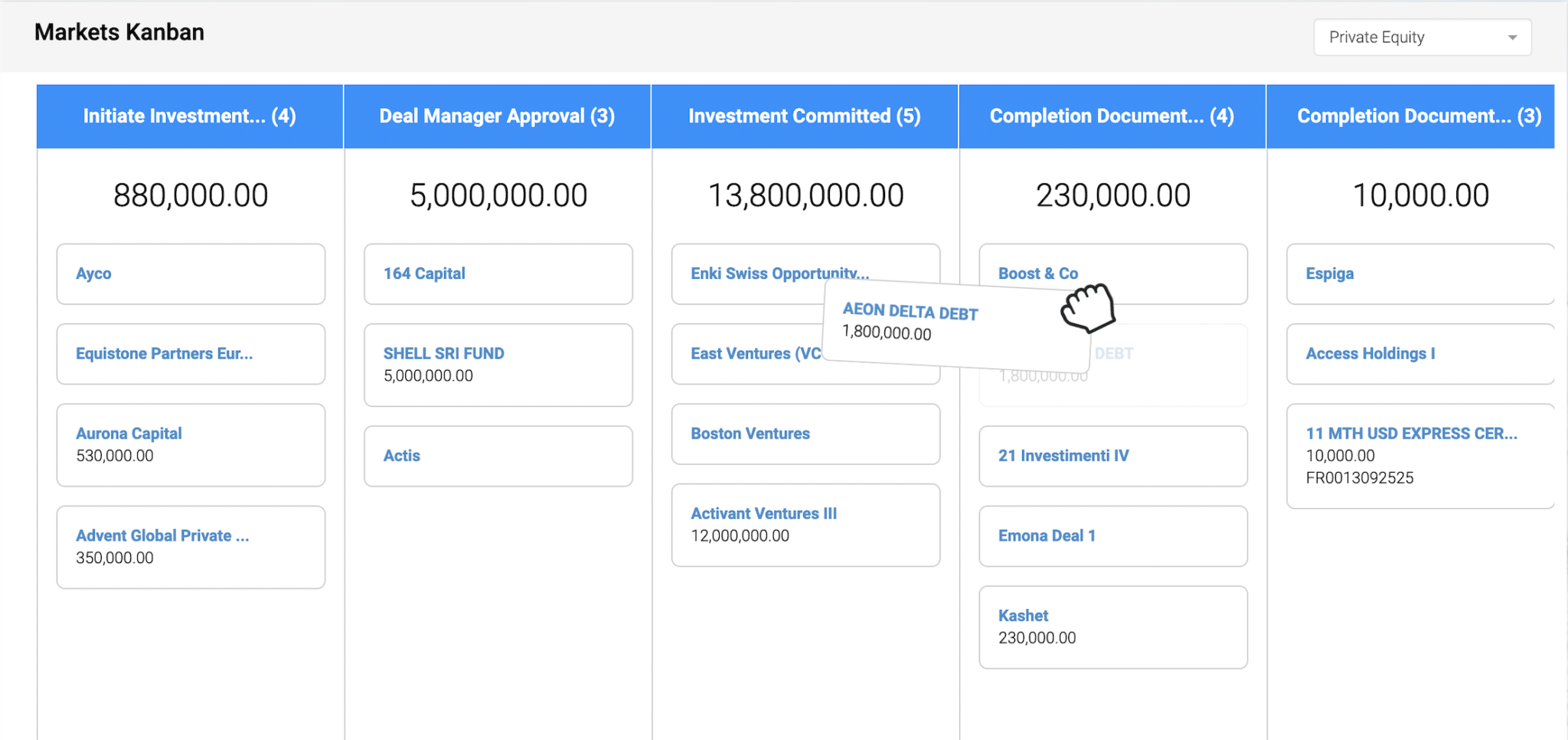The width and height of the screenshot is (1568, 740).
Task: Open the 11 MTH USD EXPRESS CER... card
Action: [1420, 456]
